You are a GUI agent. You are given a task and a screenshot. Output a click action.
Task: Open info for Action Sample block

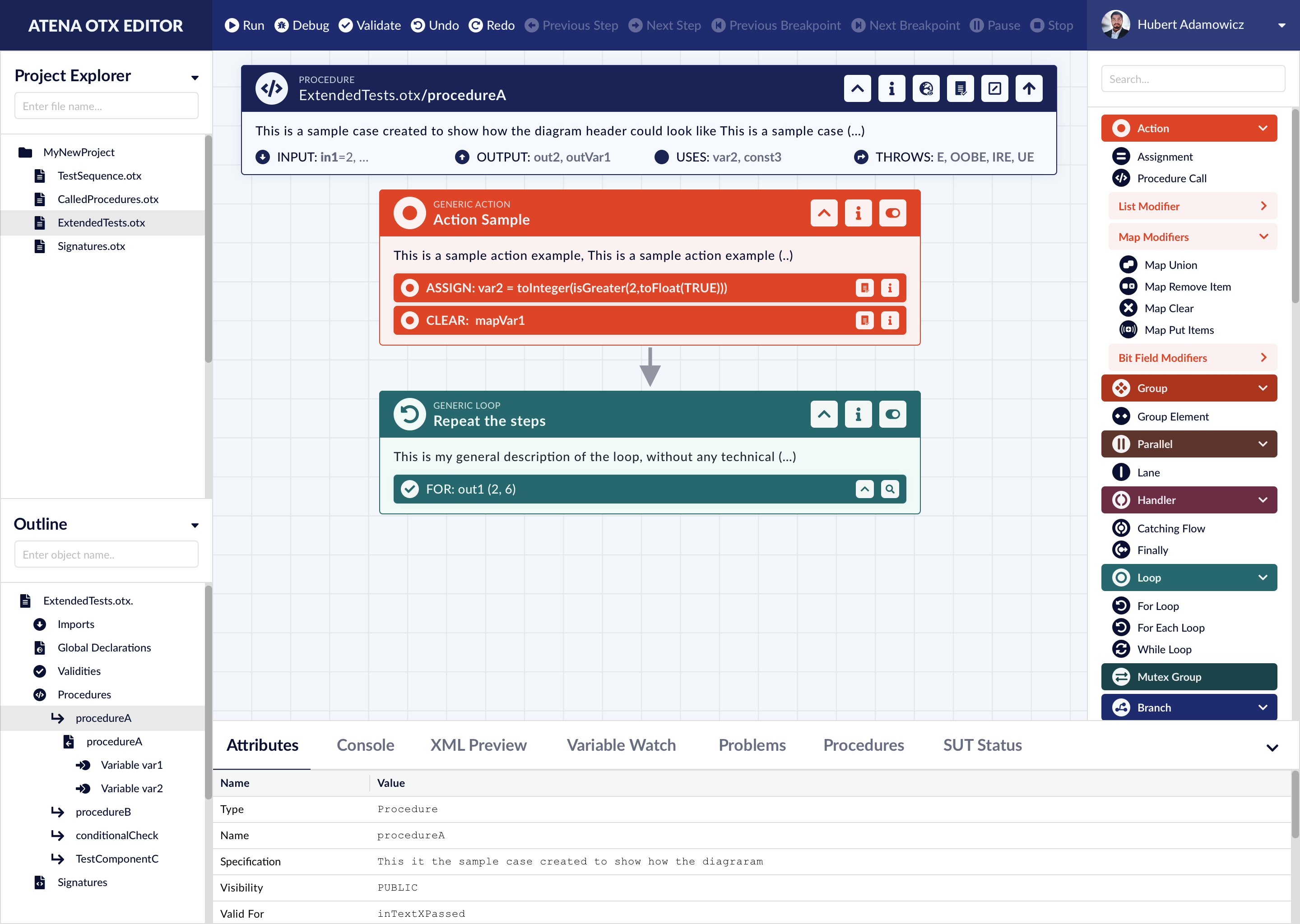(x=858, y=213)
